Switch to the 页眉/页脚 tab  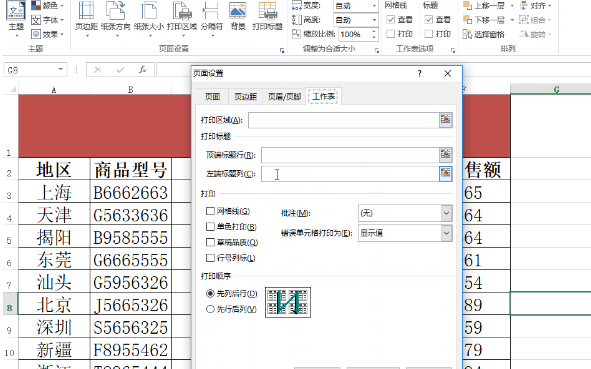coord(284,97)
